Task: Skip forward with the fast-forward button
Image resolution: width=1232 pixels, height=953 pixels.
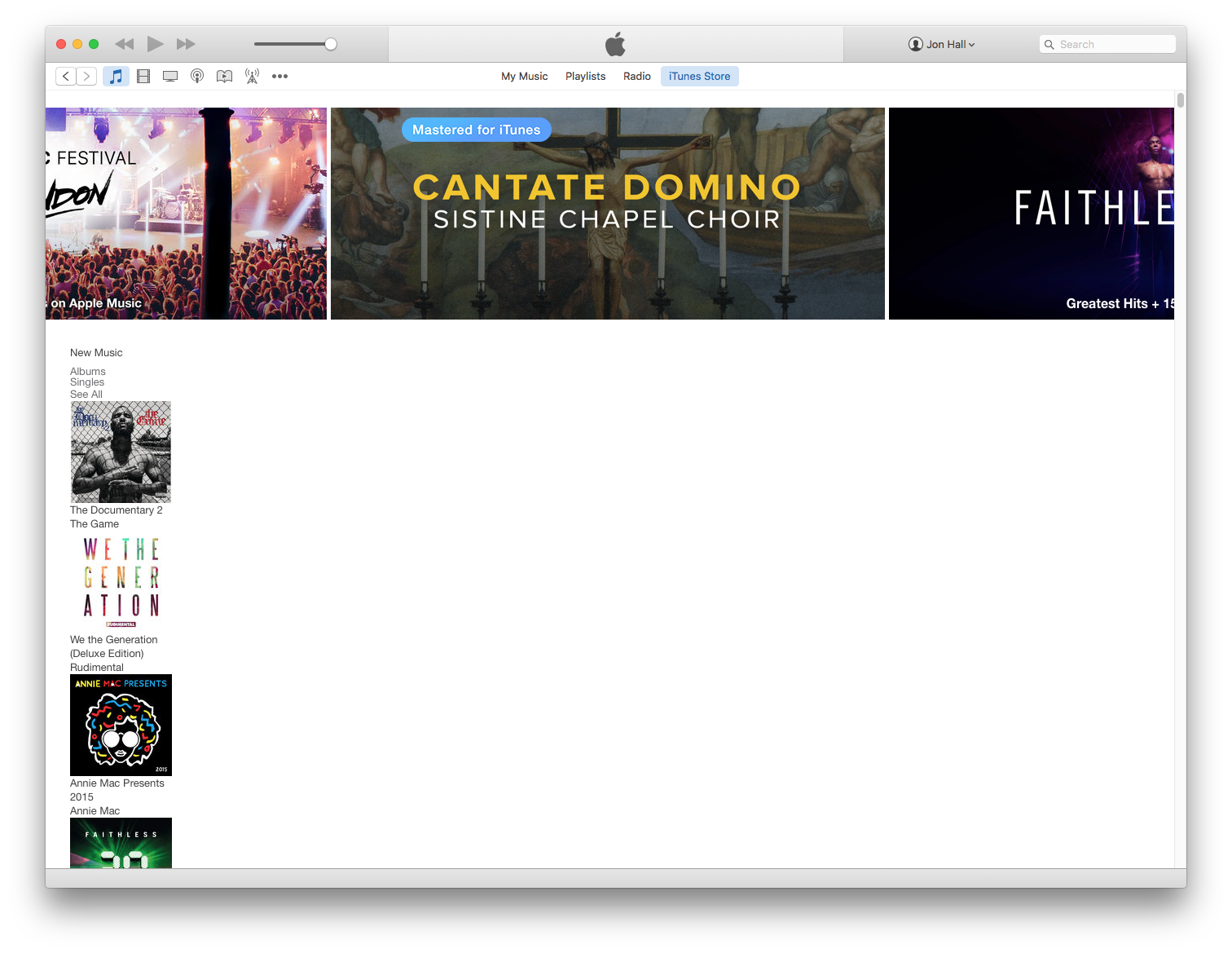Action: click(187, 44)
